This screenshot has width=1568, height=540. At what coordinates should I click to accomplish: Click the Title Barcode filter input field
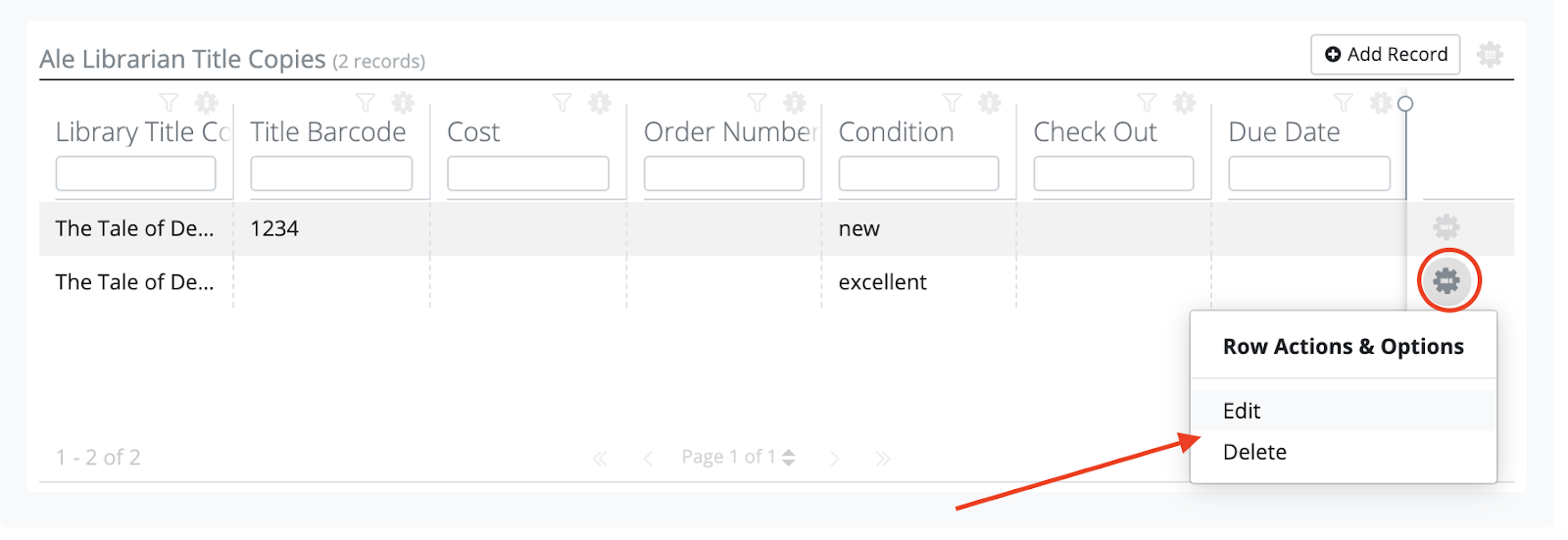[331, 173]
